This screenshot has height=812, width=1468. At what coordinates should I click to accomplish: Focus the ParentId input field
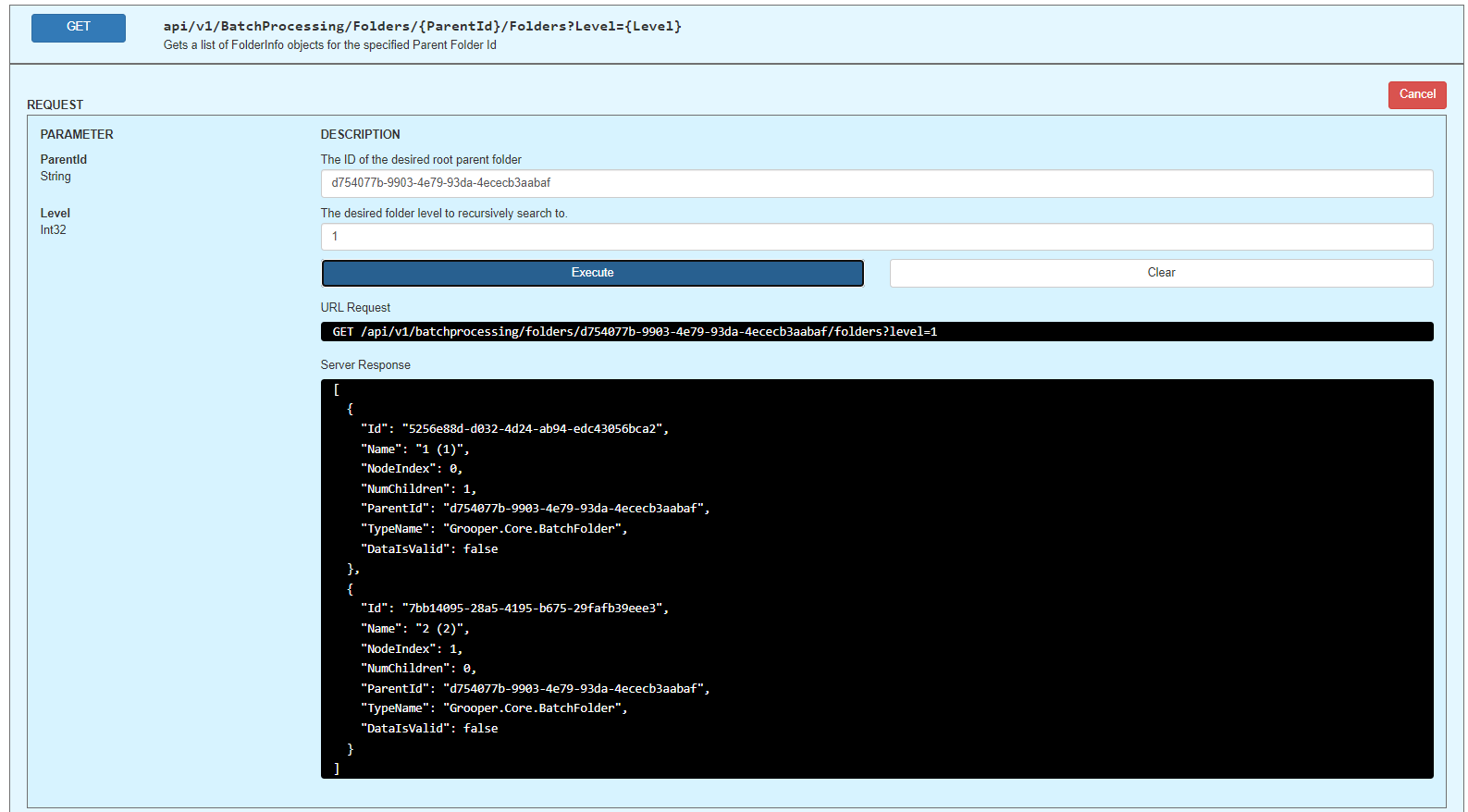tap(876, 183)
